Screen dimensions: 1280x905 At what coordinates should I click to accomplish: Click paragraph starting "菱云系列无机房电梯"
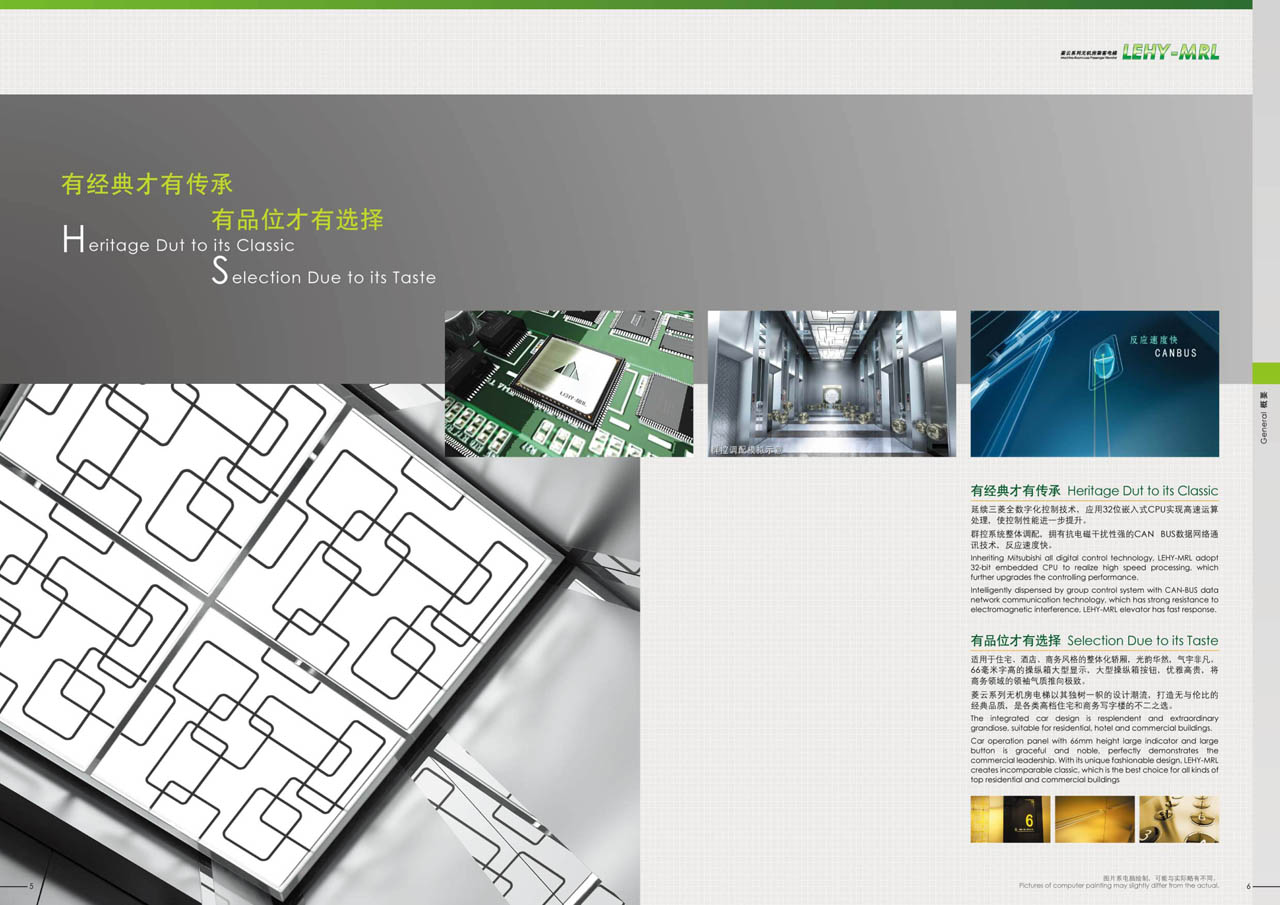(1094, 700)
